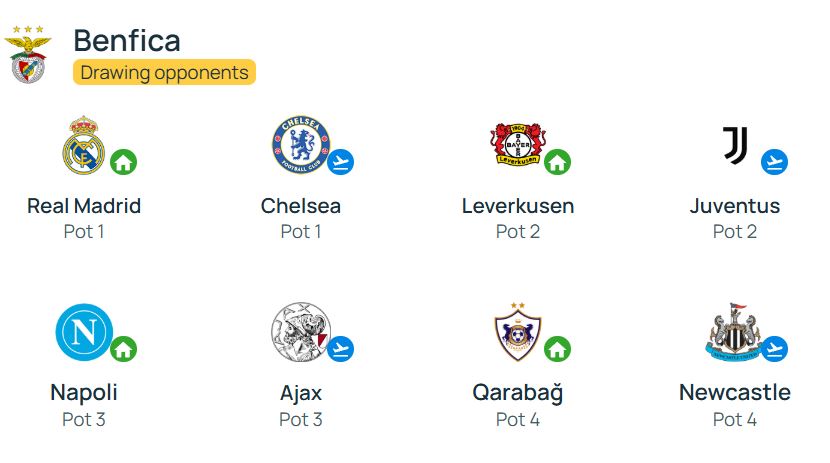The image size is (830, 463).
Task: Click the home icon beside Qarabağ crest
Action: [x=557, y=349]
